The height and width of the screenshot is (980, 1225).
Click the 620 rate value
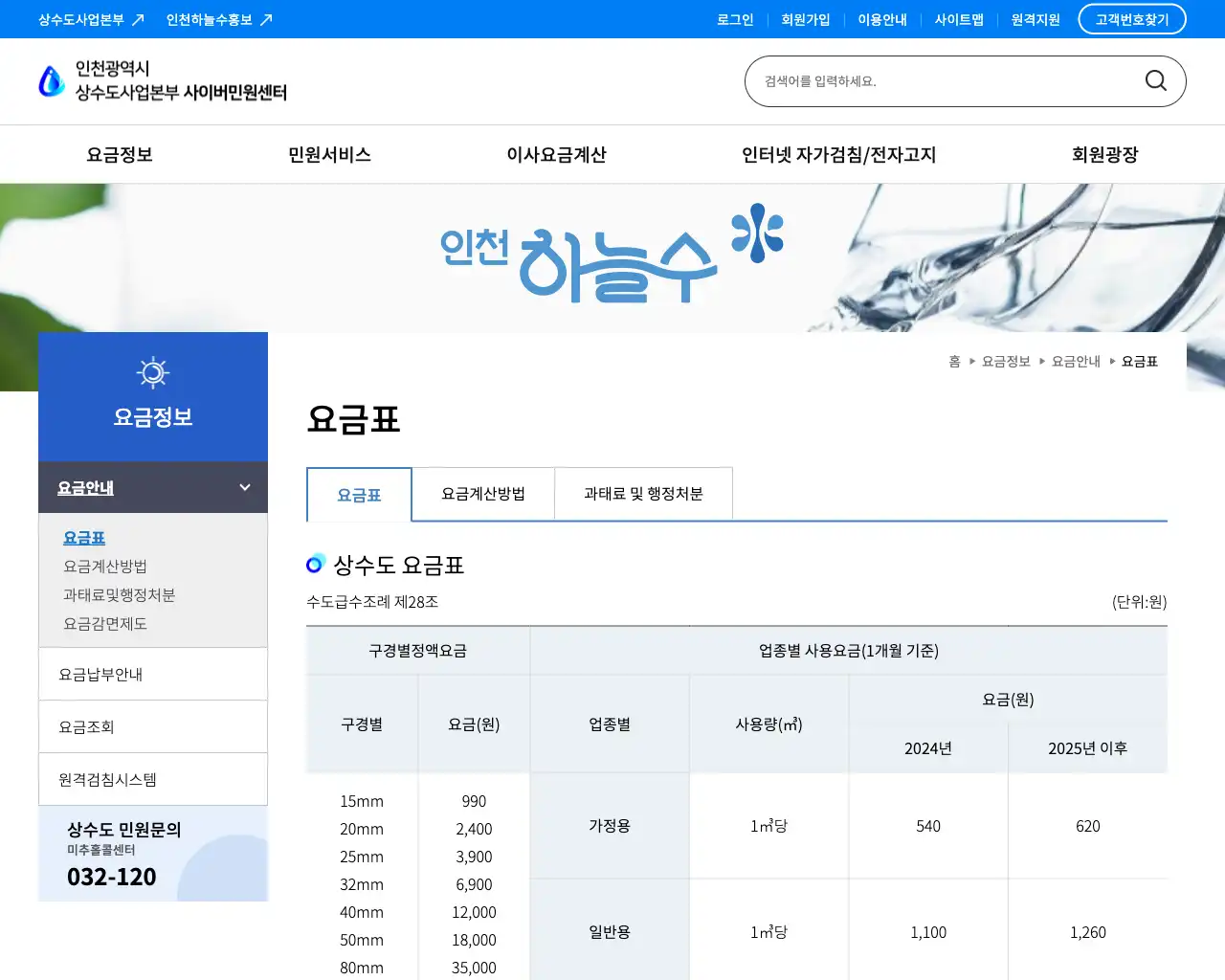click(1087, 826)
